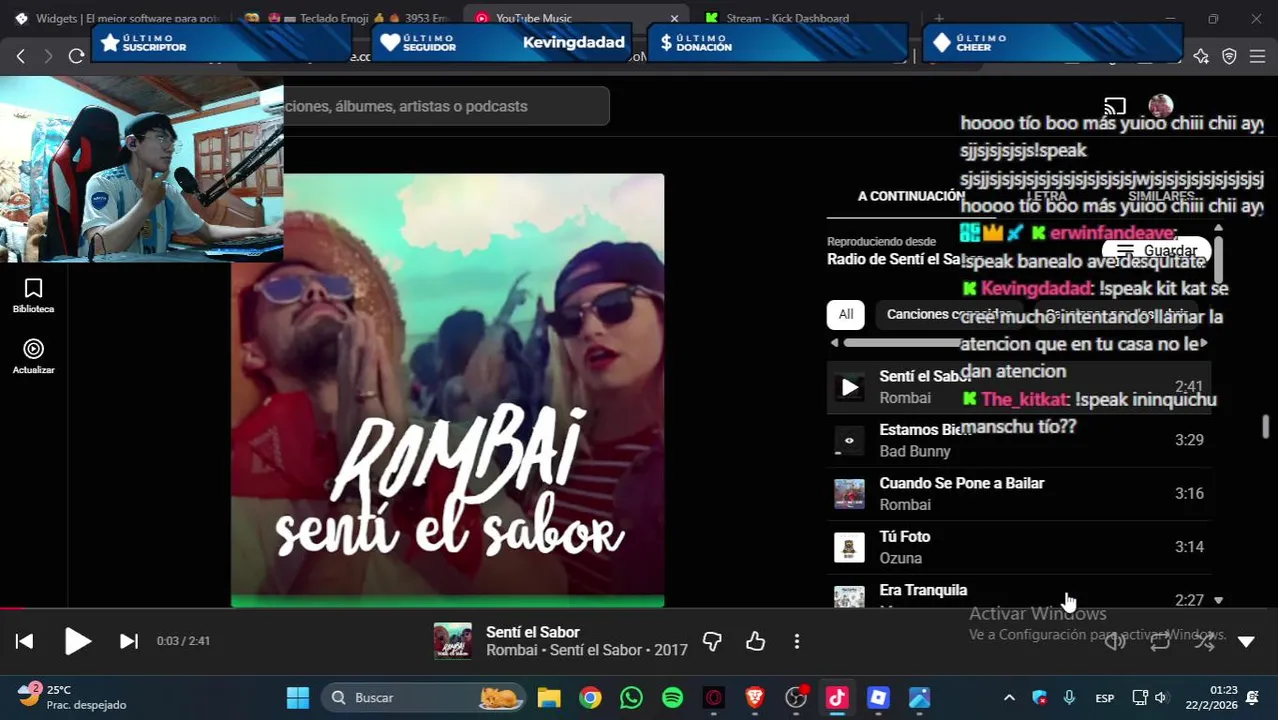Open Brave browser from the taskbar

(x=755, y=698)
